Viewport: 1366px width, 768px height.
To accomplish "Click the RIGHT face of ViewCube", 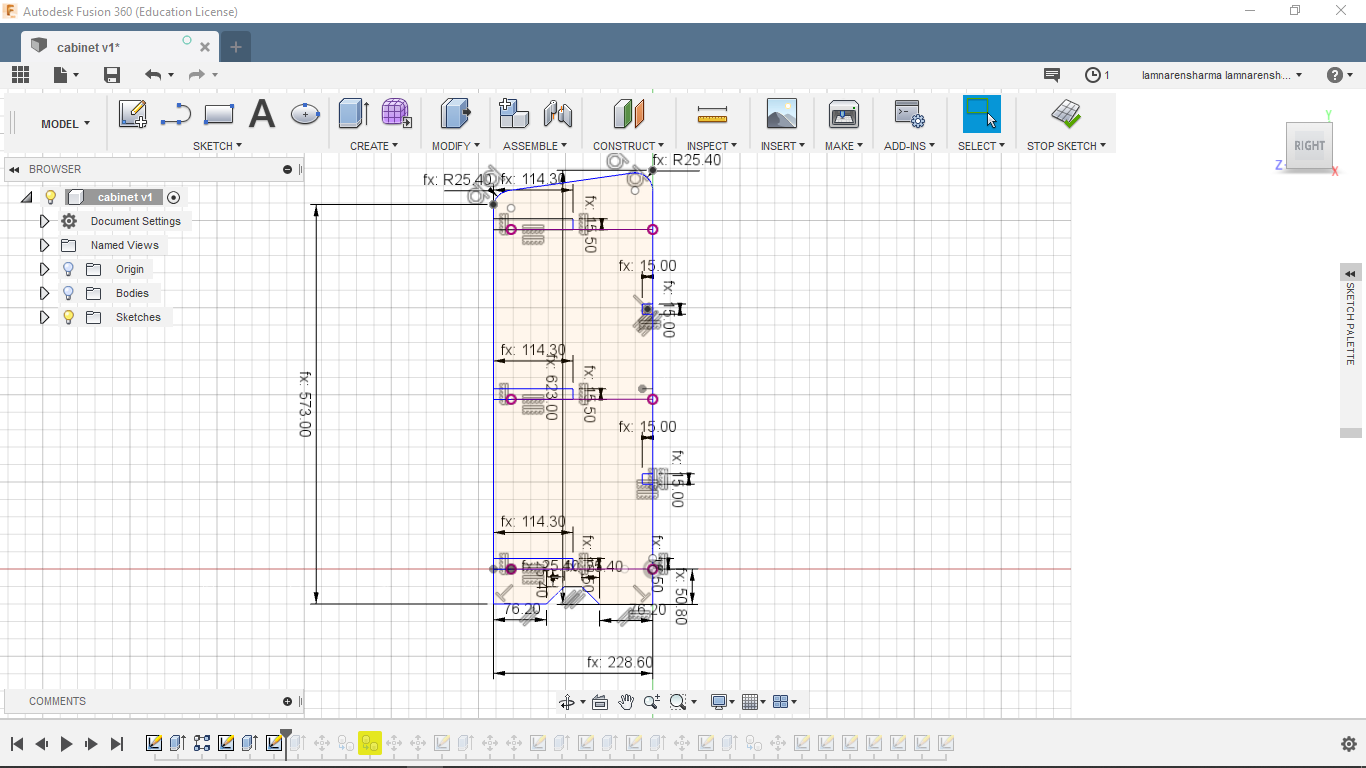I will tap(1309, 145).
